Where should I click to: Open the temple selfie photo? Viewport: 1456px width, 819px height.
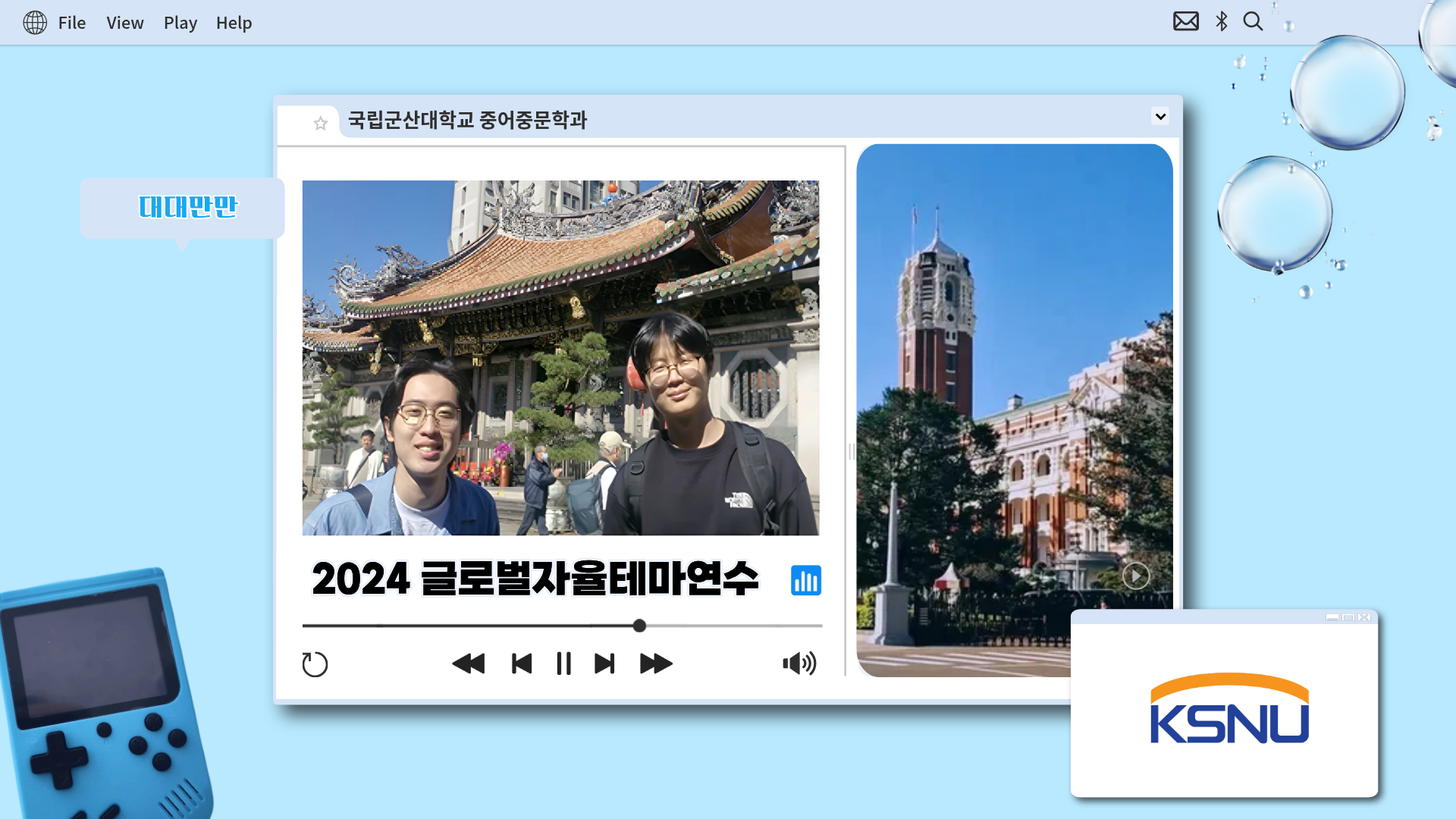(560, 358)
